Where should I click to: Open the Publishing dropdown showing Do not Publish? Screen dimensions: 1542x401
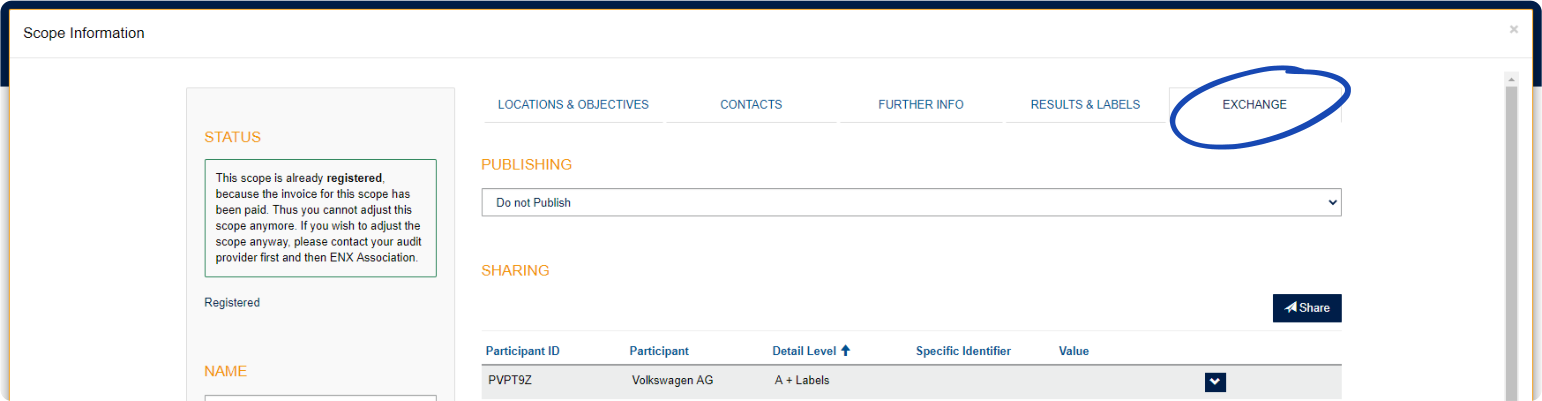pos(911,202)
